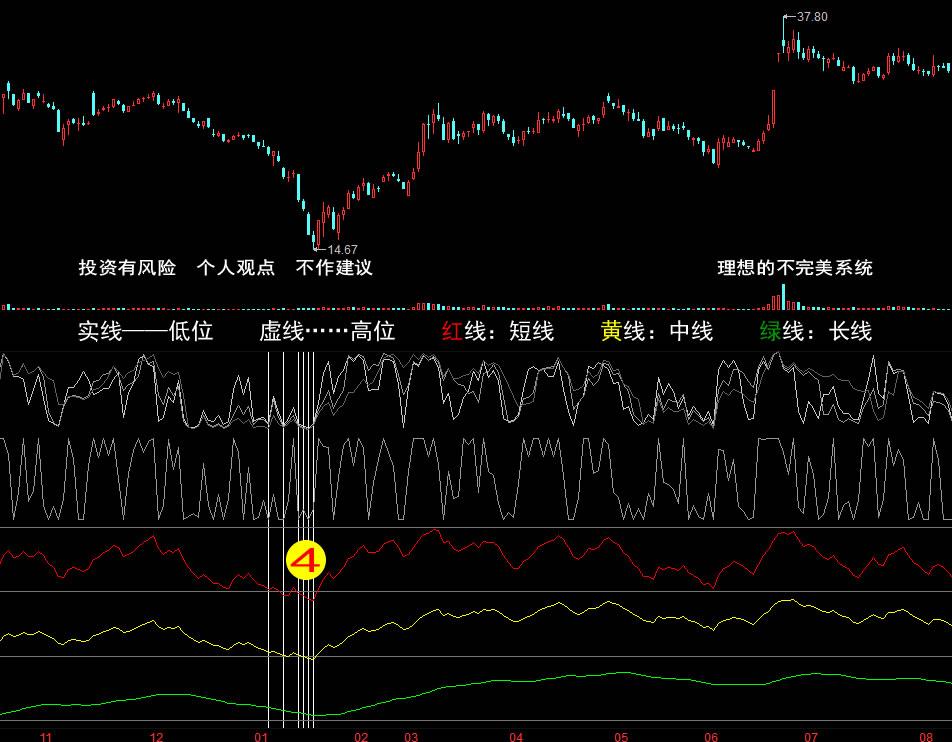Click the 红线：短线 legend entry
Viewport: 952px width, 742px height.
point(498,331)
